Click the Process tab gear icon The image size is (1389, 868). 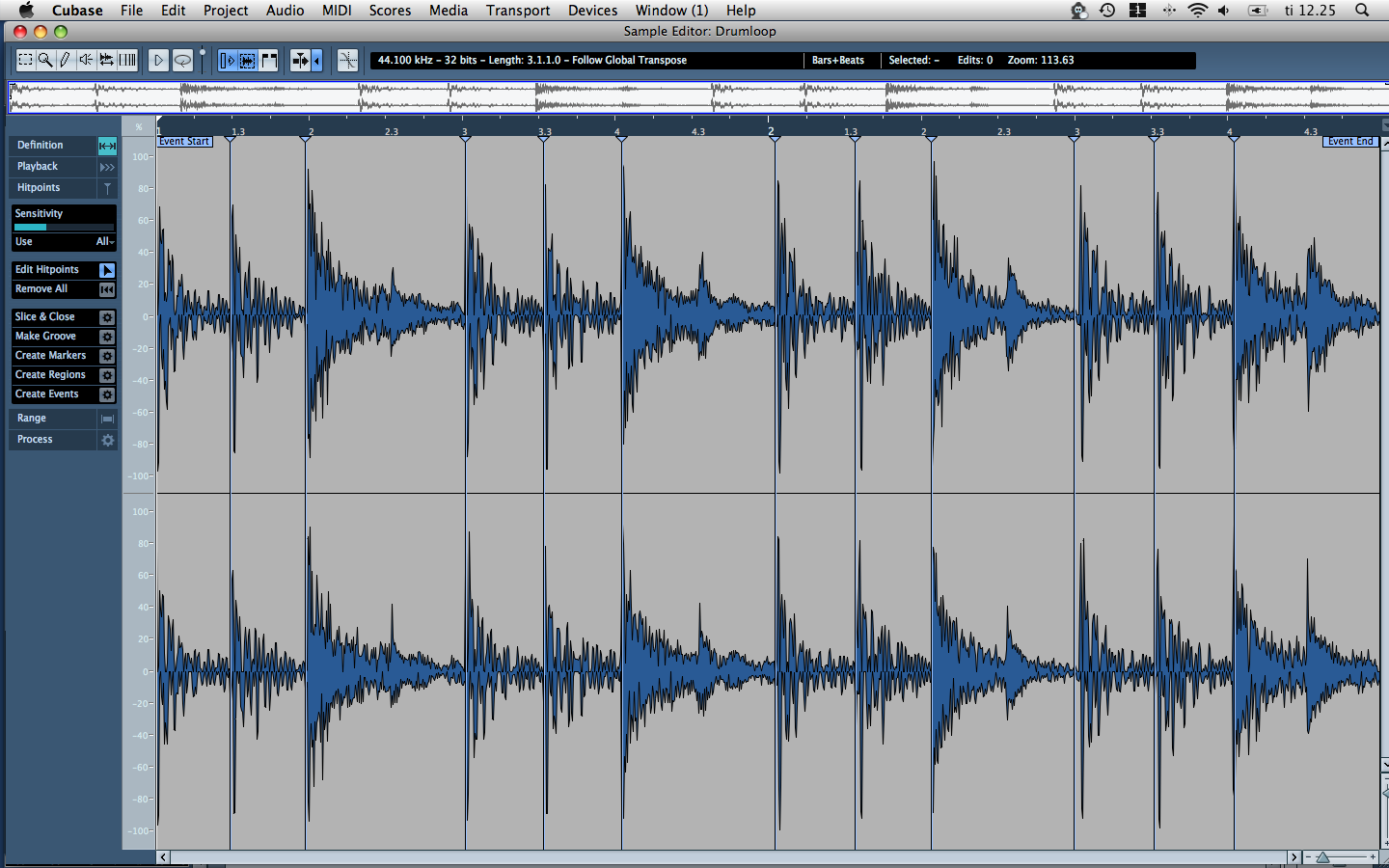[107, 440]
